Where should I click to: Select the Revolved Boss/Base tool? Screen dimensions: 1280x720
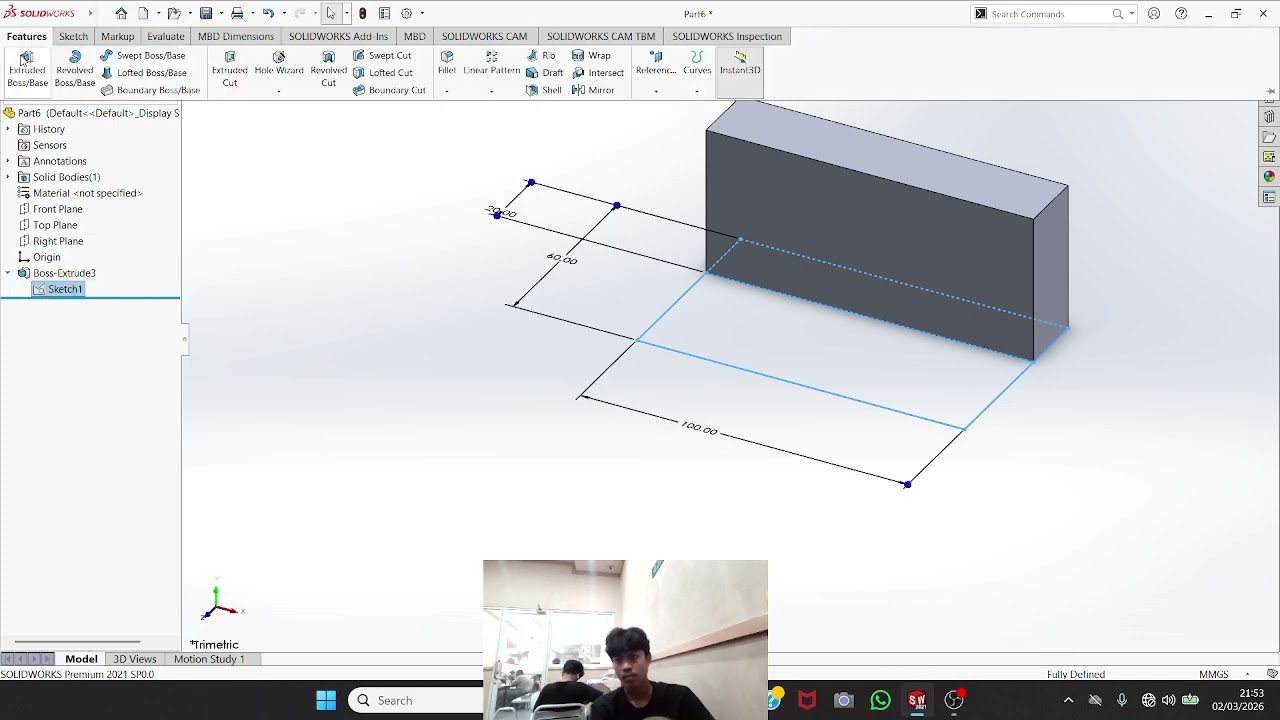pos(75,69)
